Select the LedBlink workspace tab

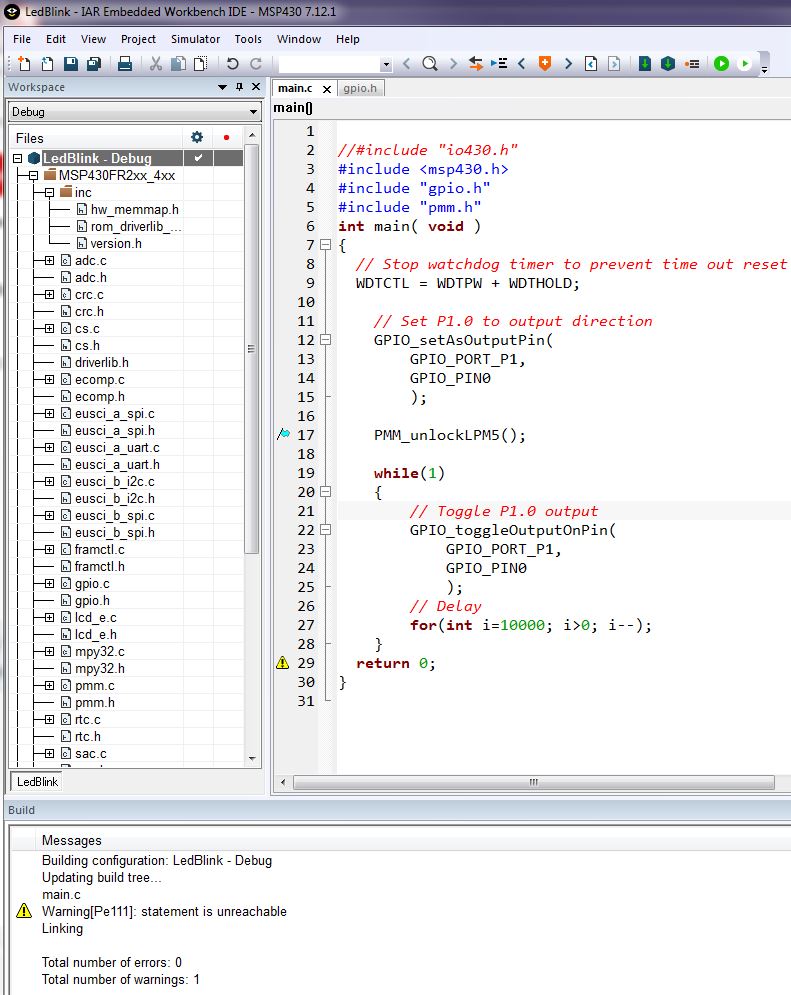[37, 782]
